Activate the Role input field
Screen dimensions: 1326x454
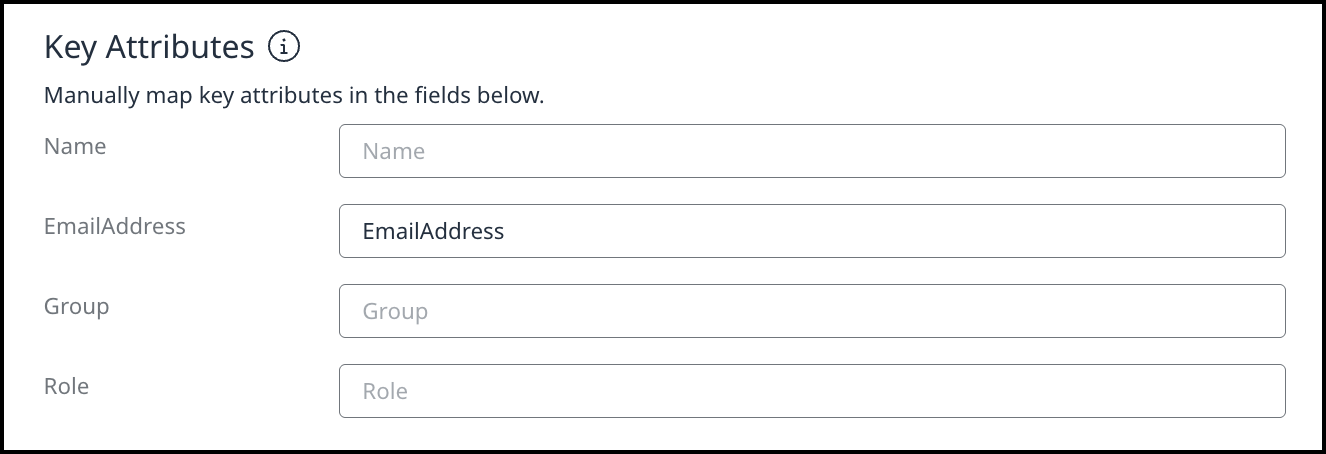point(812,391)
